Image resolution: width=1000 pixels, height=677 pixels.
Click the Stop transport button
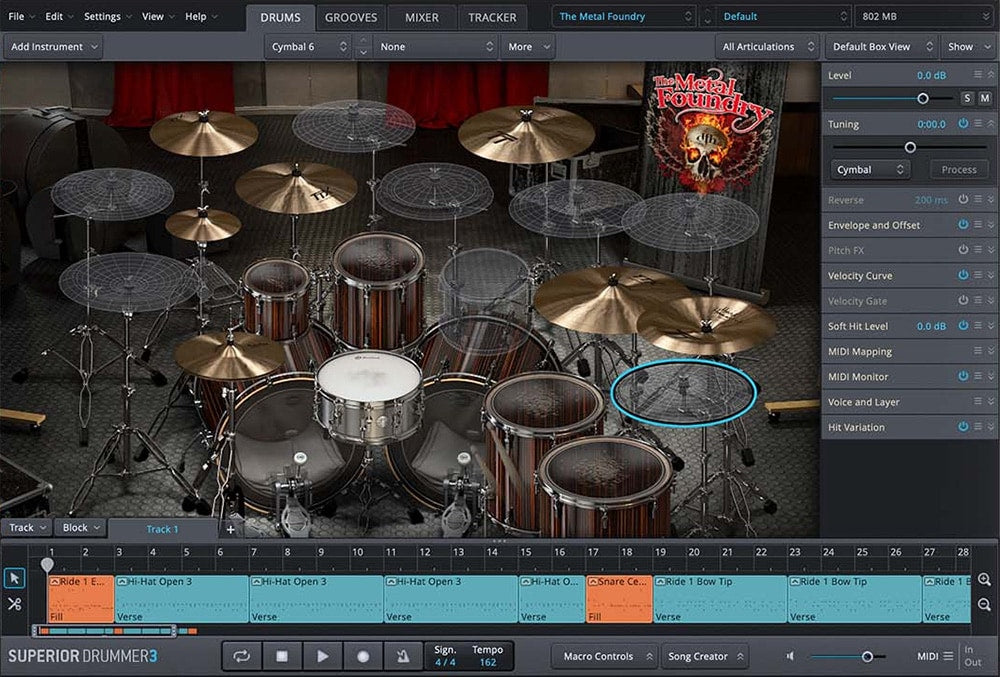(x=282, y=656)
